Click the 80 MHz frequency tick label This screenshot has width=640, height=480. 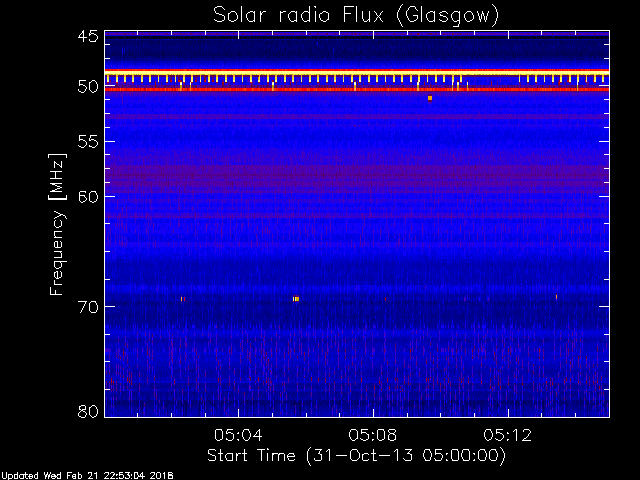87,411
